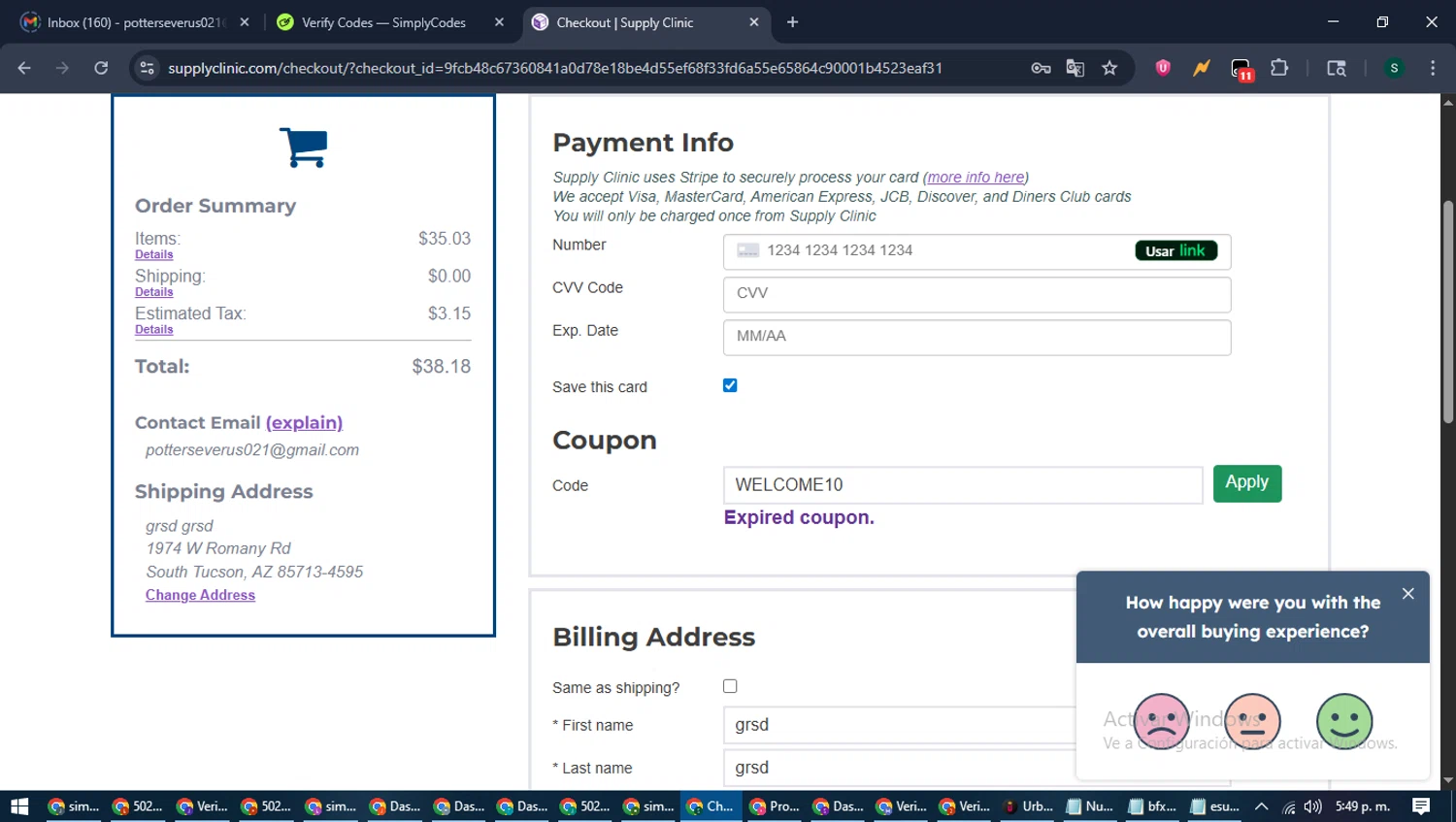
Task: Open the more info here link
Action: [976, 178]
